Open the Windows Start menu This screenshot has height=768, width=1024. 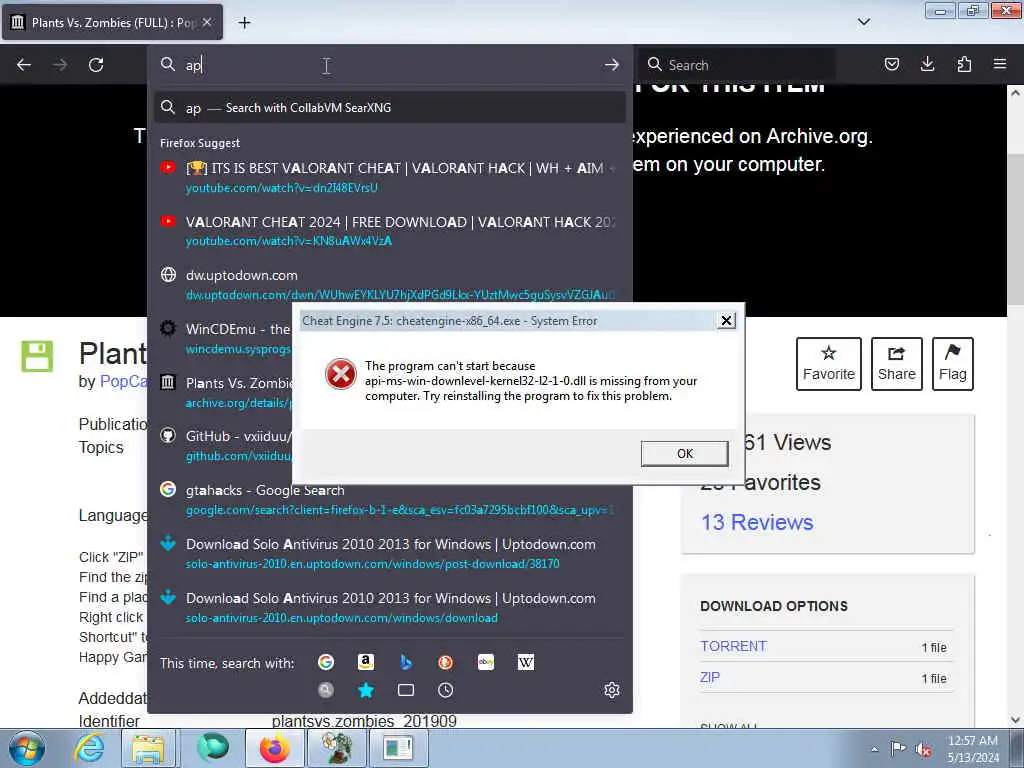pyautogui.click(x=27, y=748)
